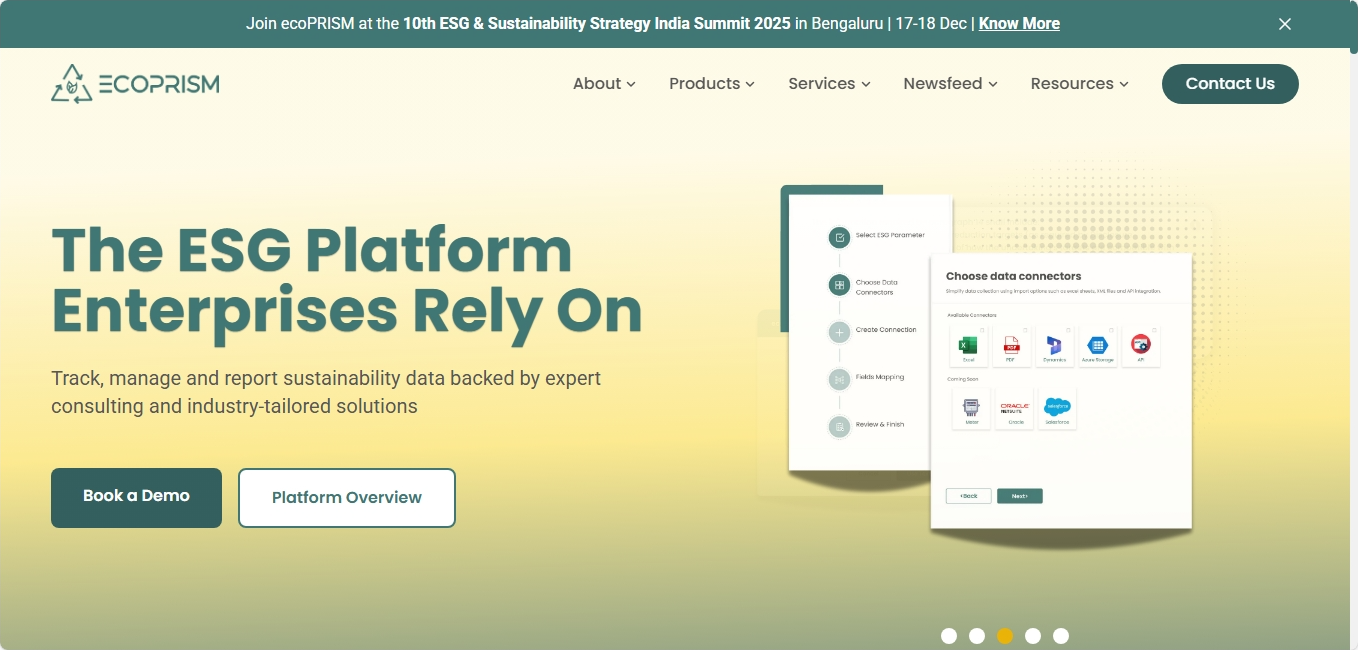The width and height of the screenshot is (1358, 650).
Task: Select the API connector icon
Action: tap(1141, 344)
